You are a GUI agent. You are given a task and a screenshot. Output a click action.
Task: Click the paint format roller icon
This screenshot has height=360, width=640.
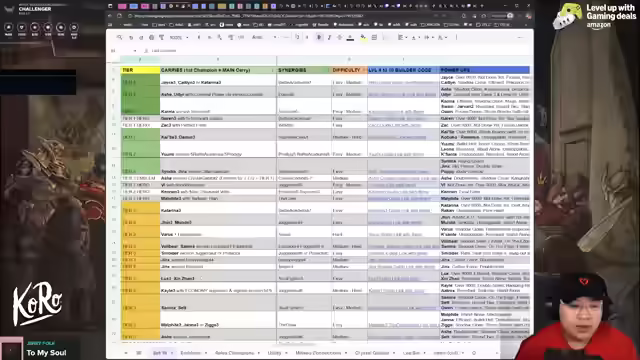(161, 37)
